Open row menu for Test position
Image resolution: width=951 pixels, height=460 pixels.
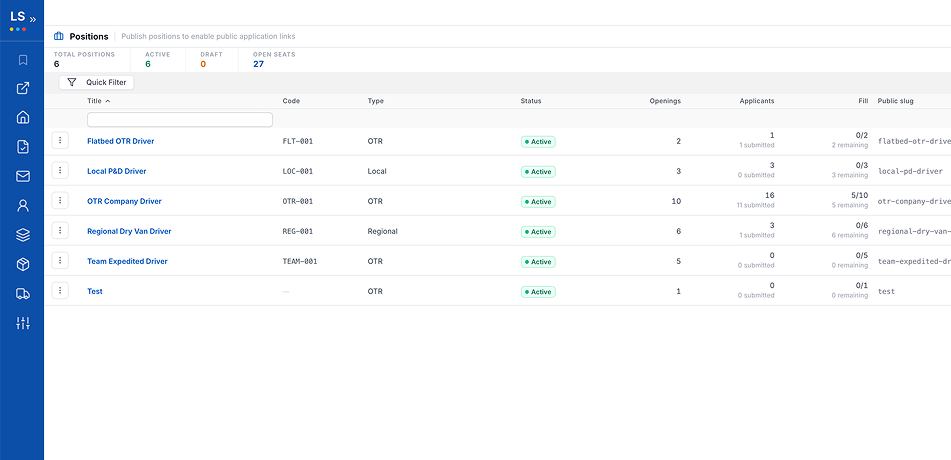60,291
